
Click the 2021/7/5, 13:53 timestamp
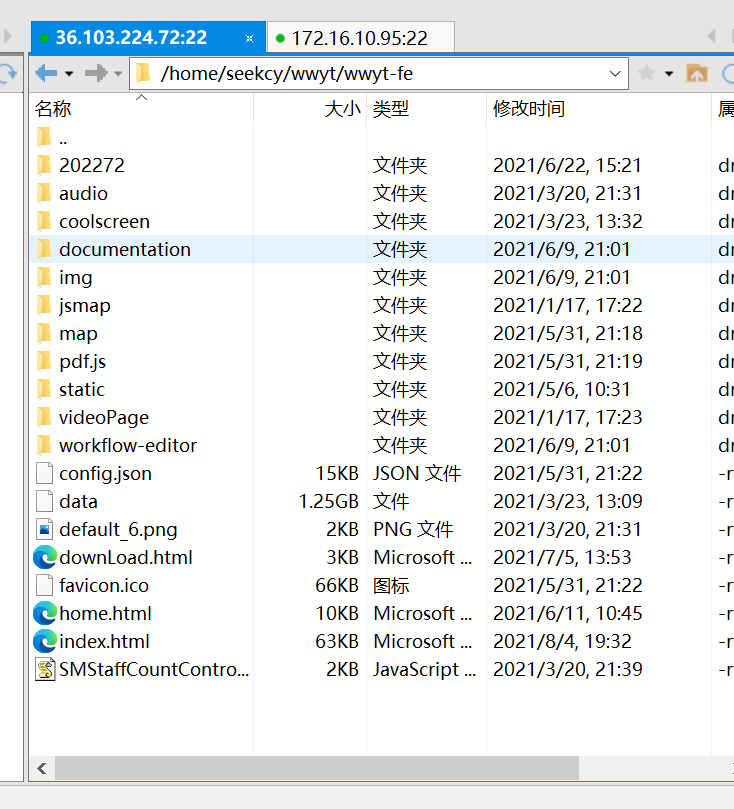click(x=562, y=558)
